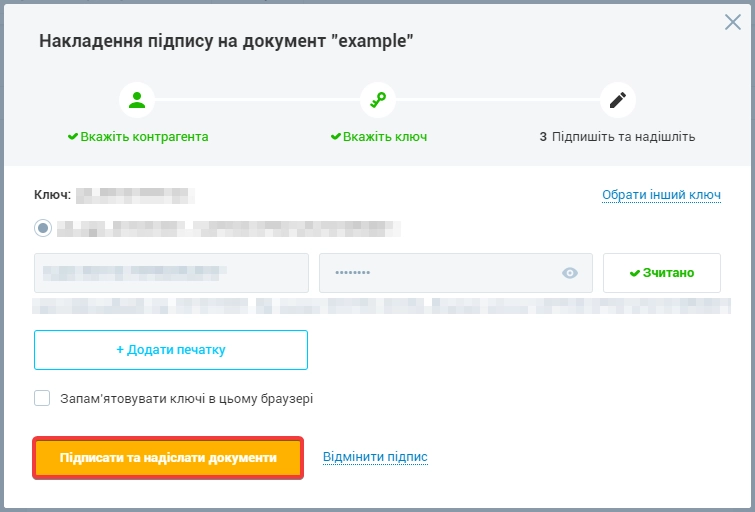
Task: Show password with the eye icon
Action: click(570, 273)
